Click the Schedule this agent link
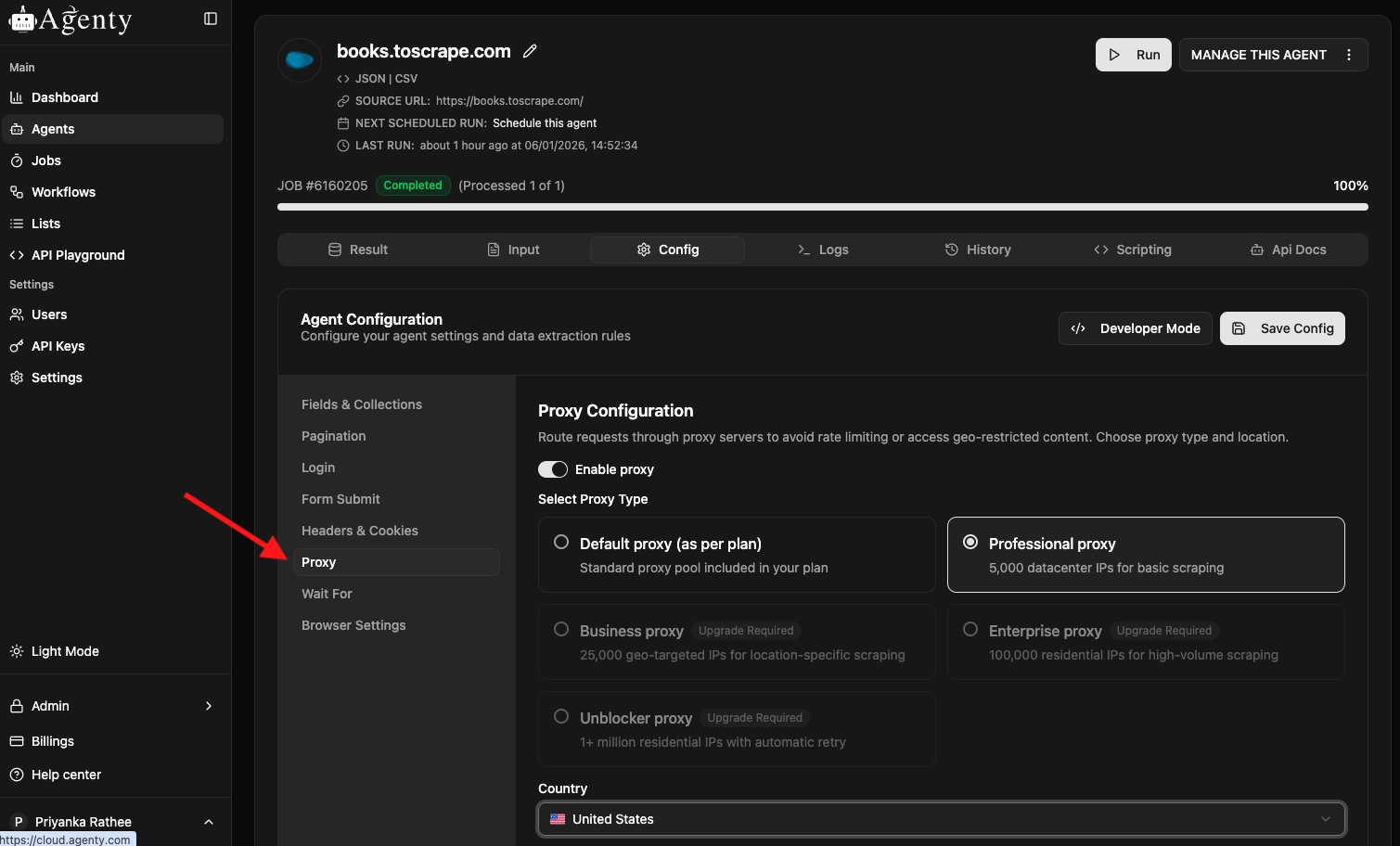 coord(545,123)
